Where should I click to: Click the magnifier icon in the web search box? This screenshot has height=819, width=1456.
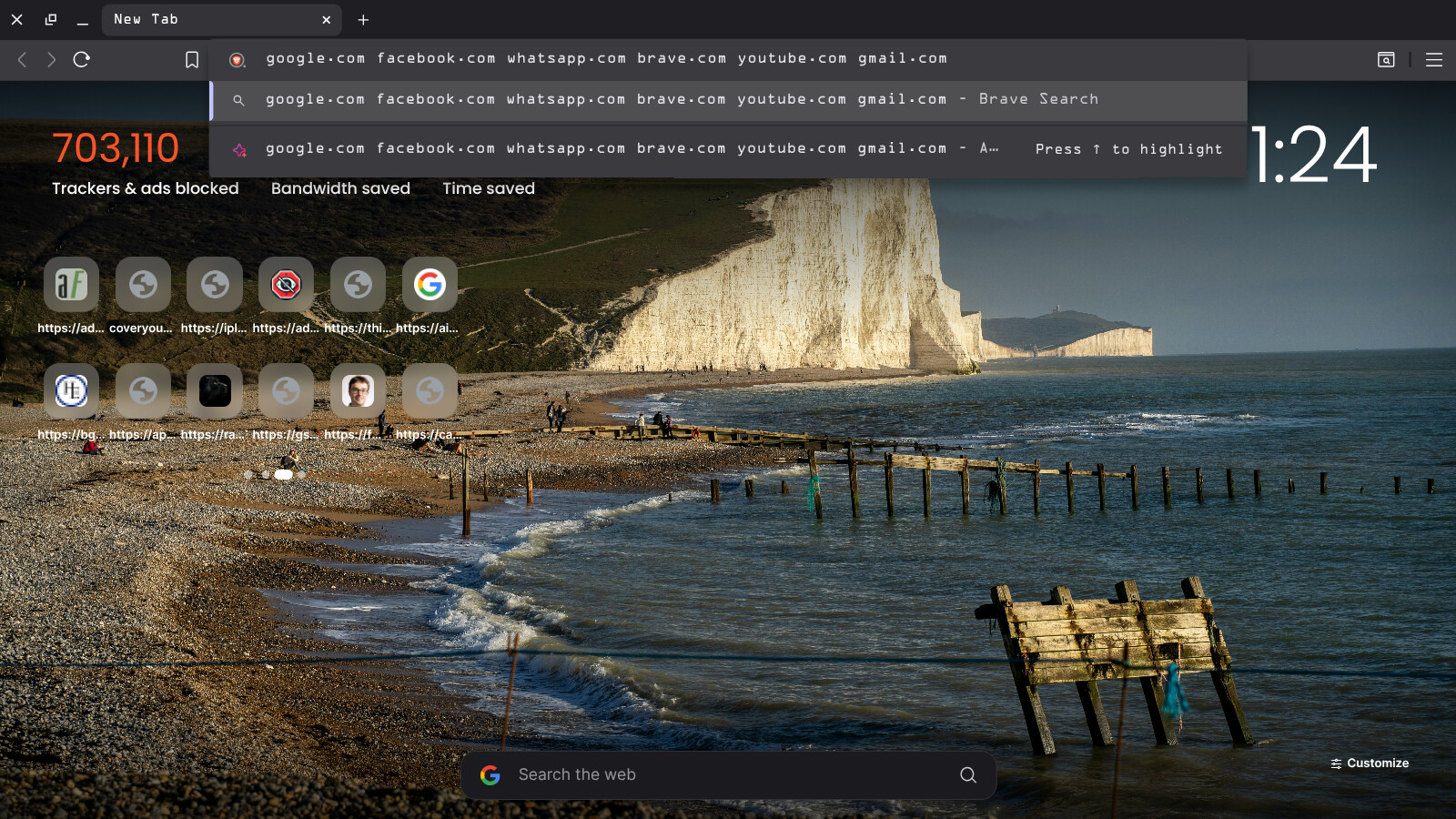(967, 774)
